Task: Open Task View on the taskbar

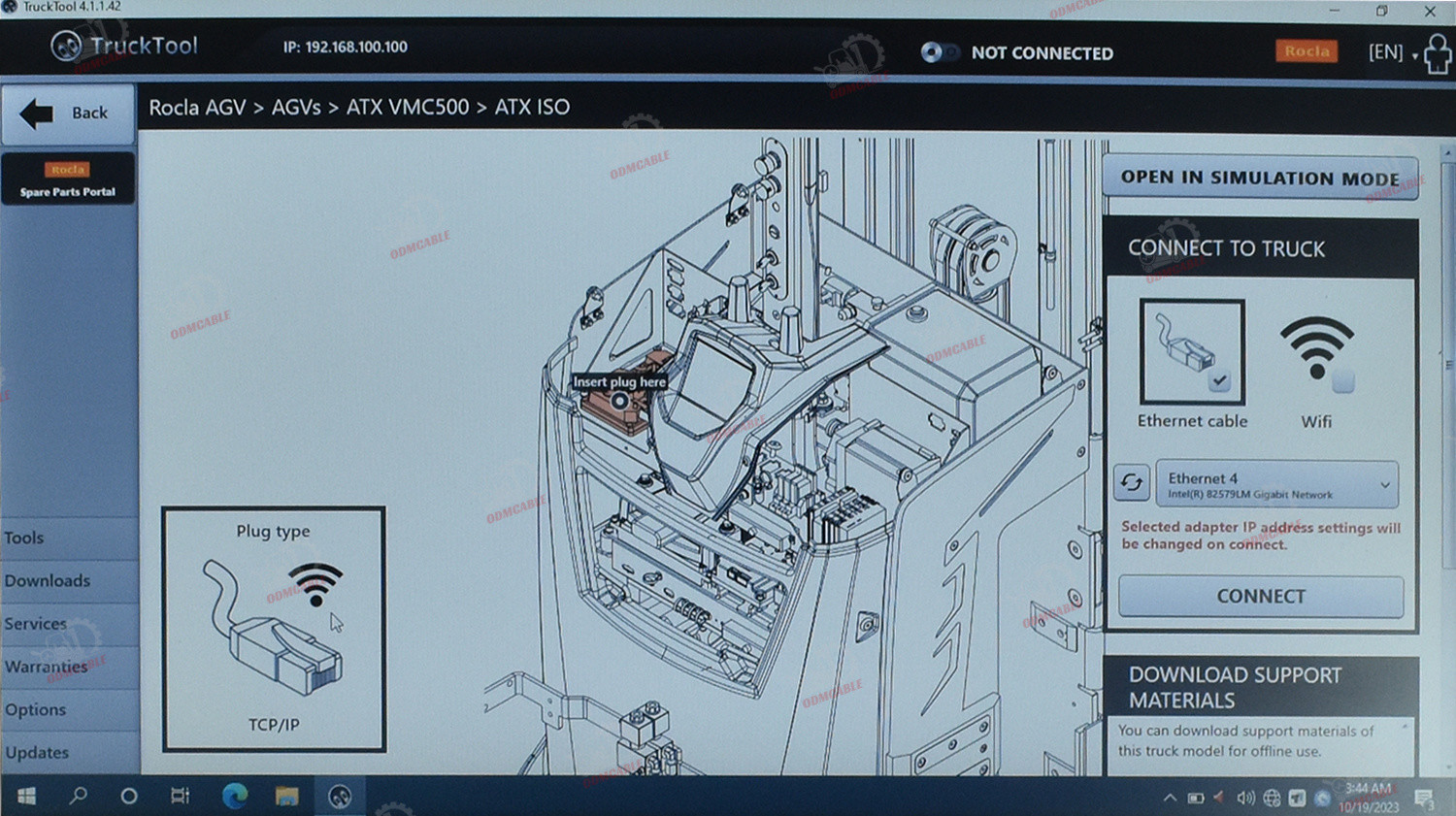Action: [180, 797]
